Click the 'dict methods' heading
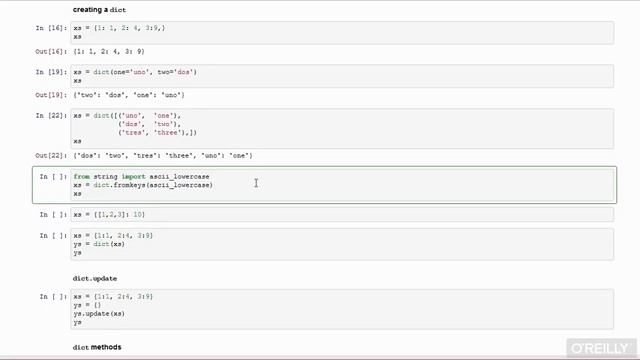Viewport: 640px width, 360px height. point(97,347)
